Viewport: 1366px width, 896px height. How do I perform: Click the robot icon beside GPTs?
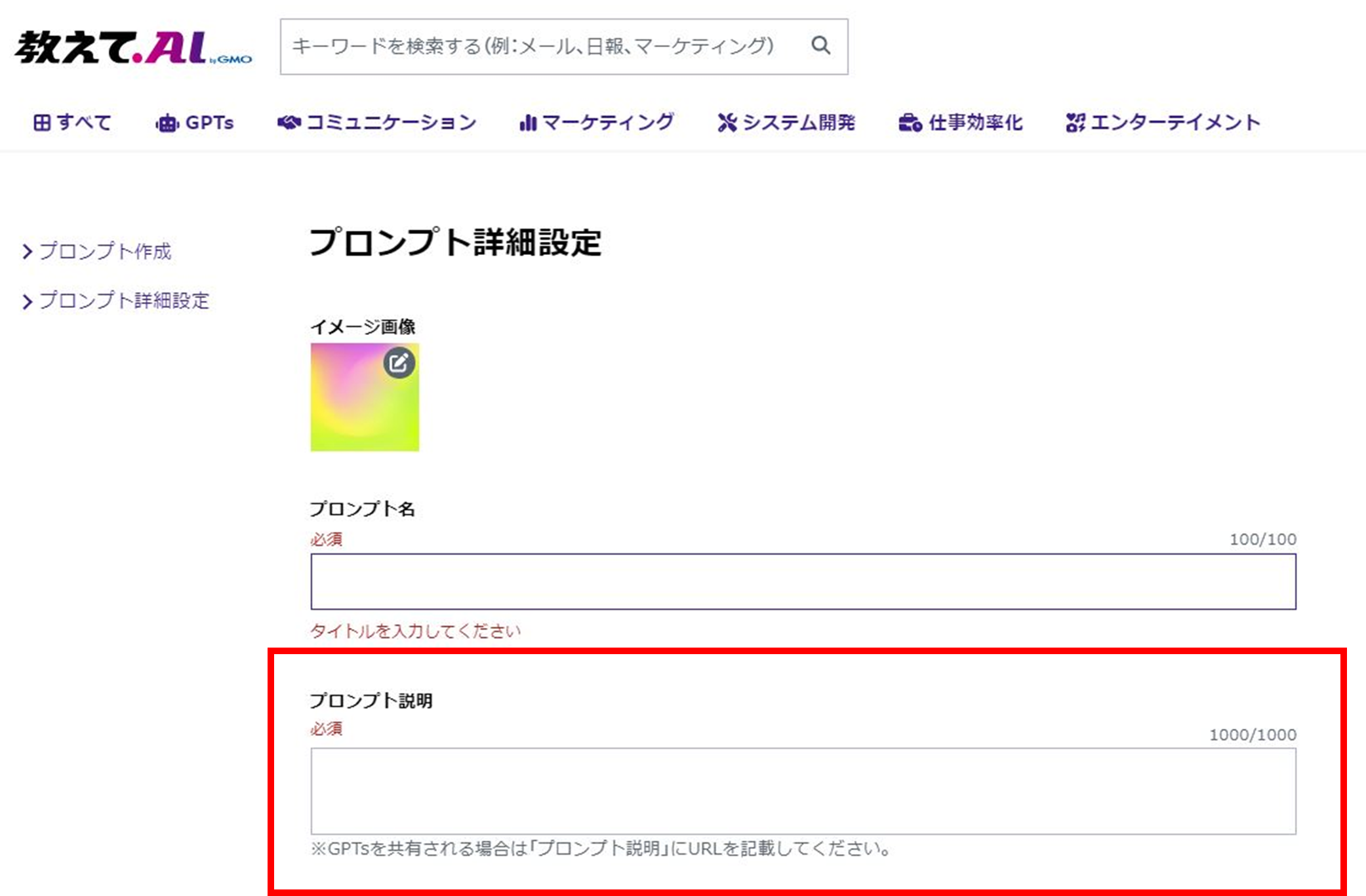click(167, 123)
